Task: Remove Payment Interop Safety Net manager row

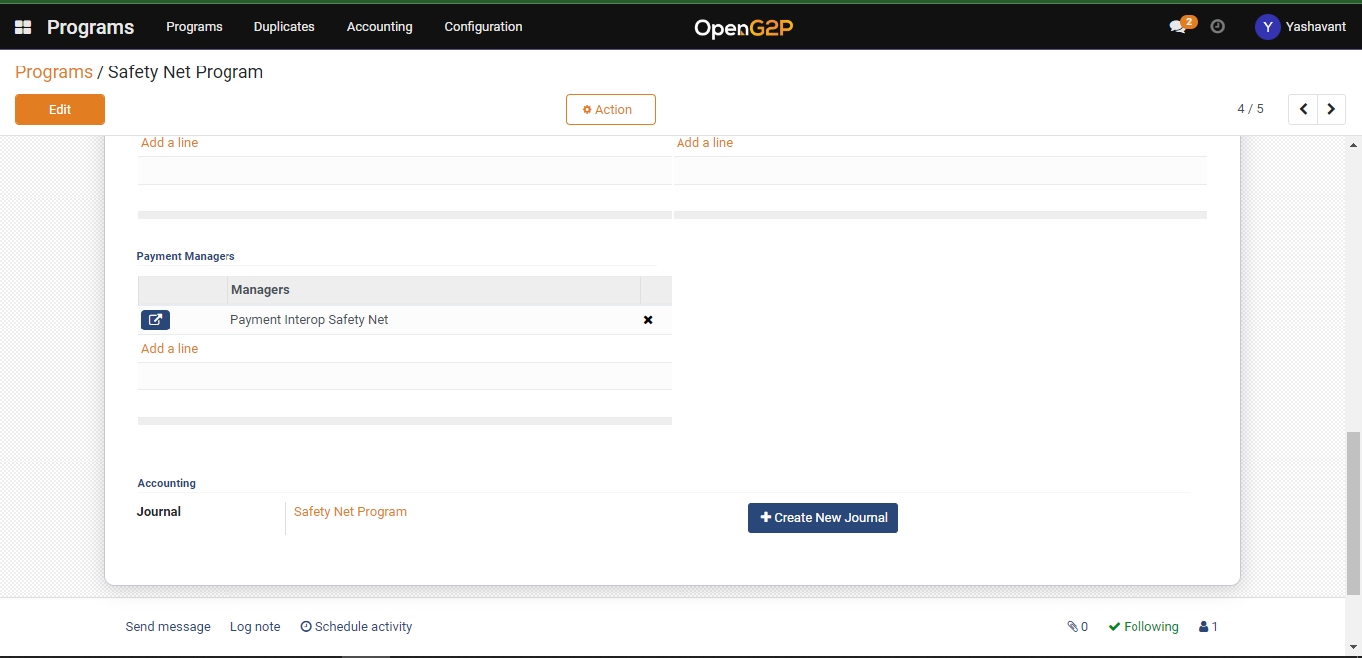Action: [648, 320]
